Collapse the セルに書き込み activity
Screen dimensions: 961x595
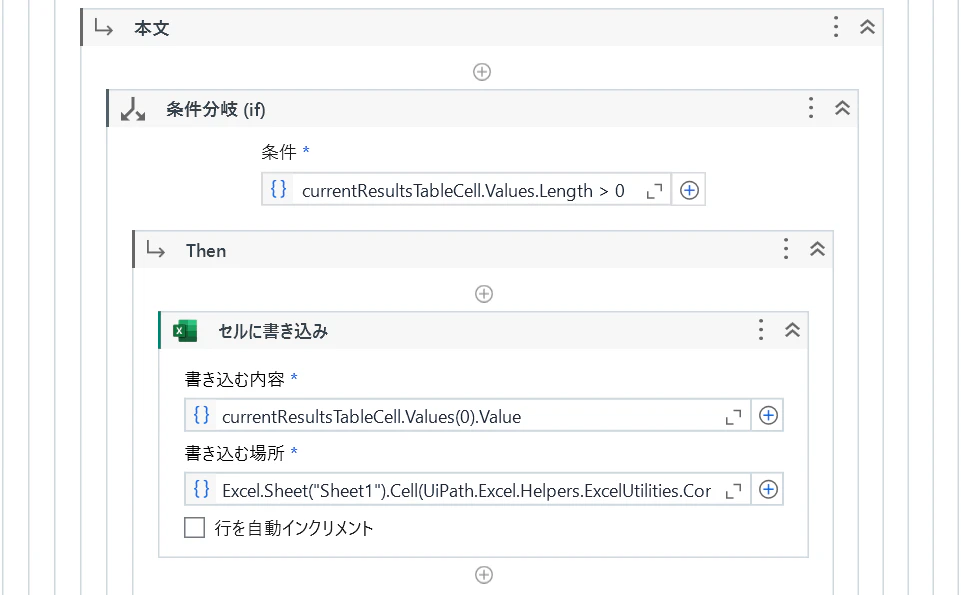point(792,330)
